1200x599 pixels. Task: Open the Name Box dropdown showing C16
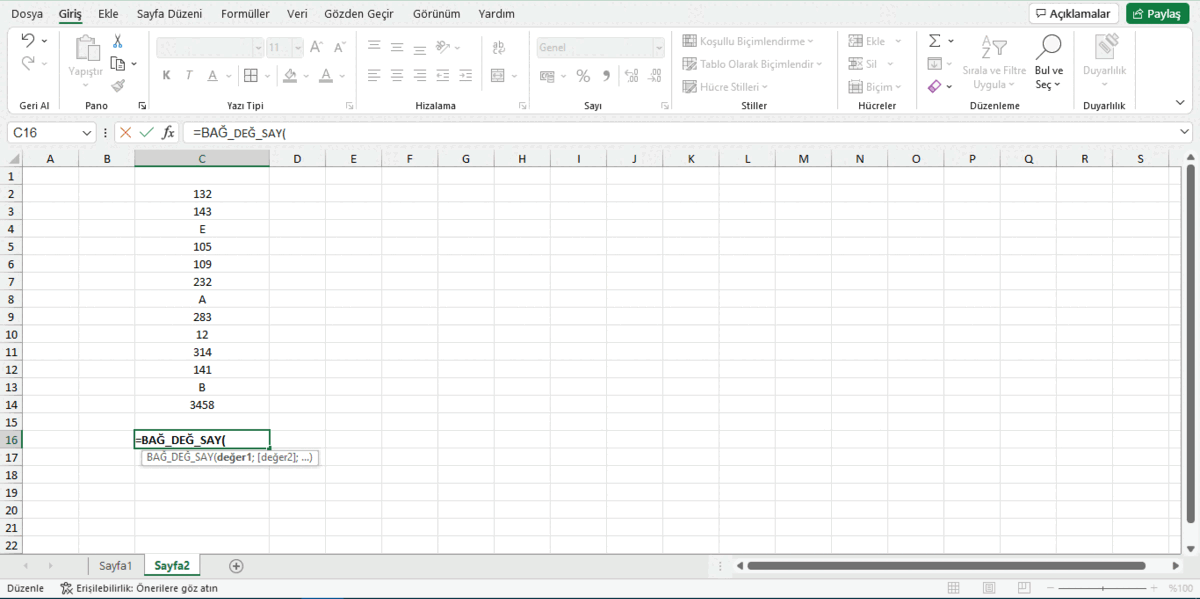(x=85, y=131)
